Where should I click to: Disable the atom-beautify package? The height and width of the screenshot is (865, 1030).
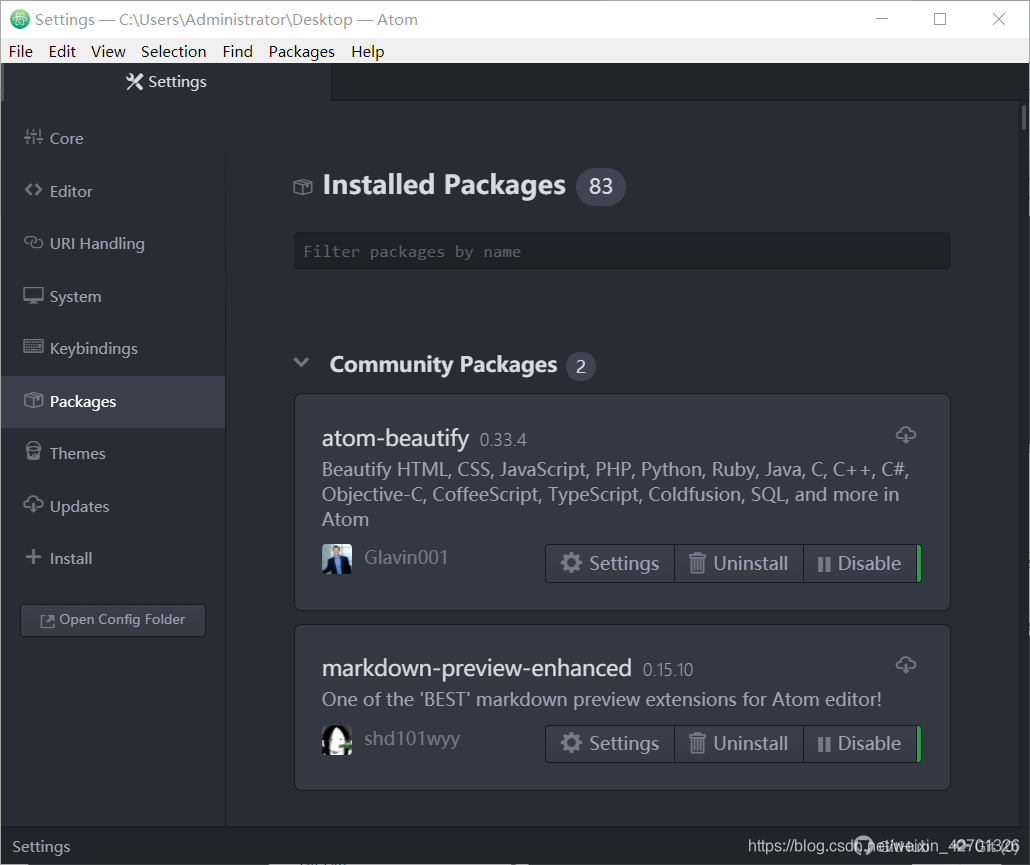tap(860, 564)
